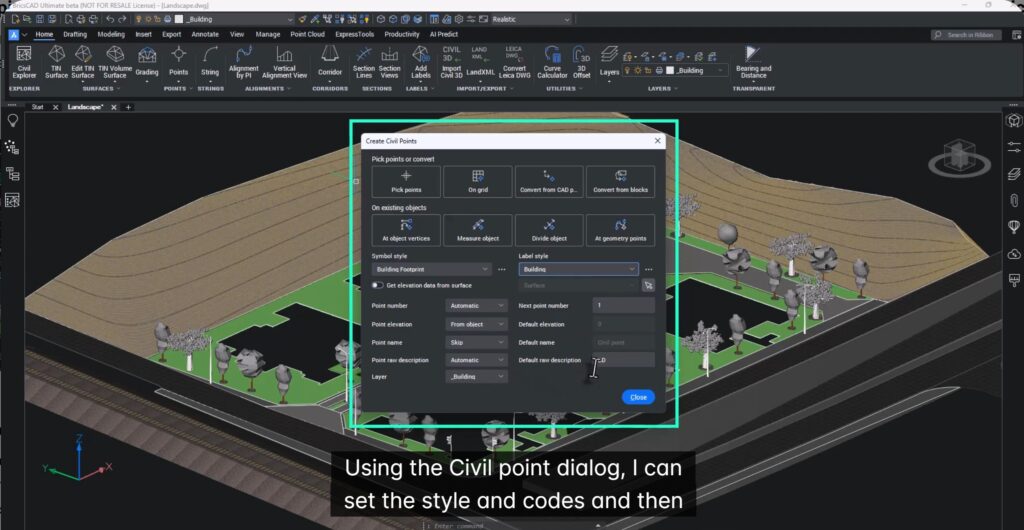
Task: Go to the Annotate ribbon tab
Action: 205,34
